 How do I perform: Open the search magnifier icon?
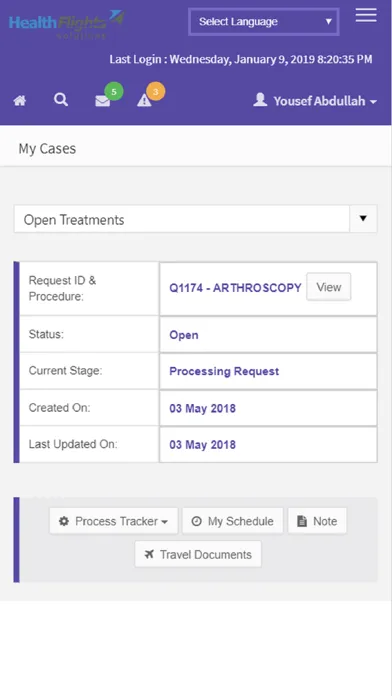61,100
